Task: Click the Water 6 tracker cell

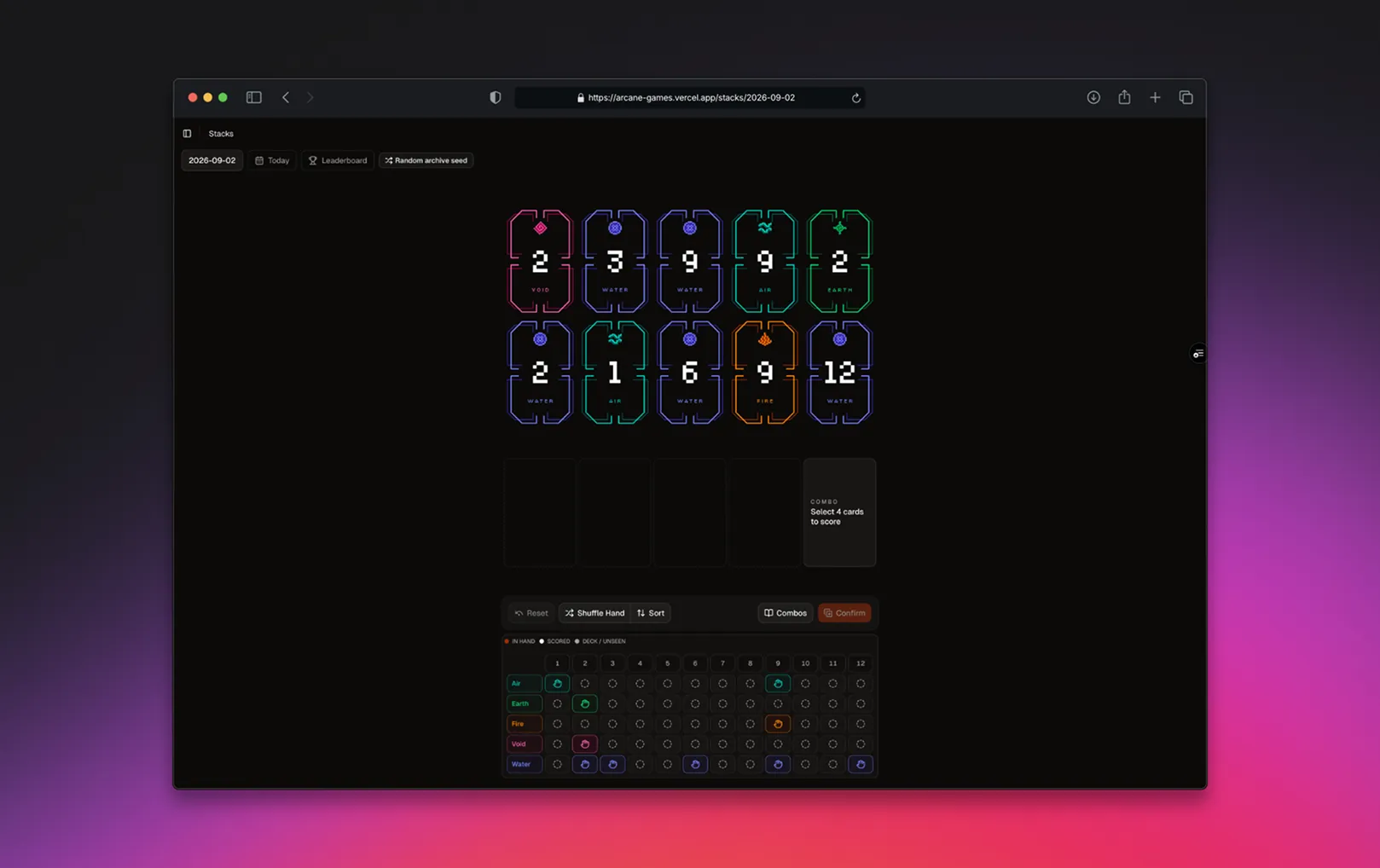Action: 695,765
